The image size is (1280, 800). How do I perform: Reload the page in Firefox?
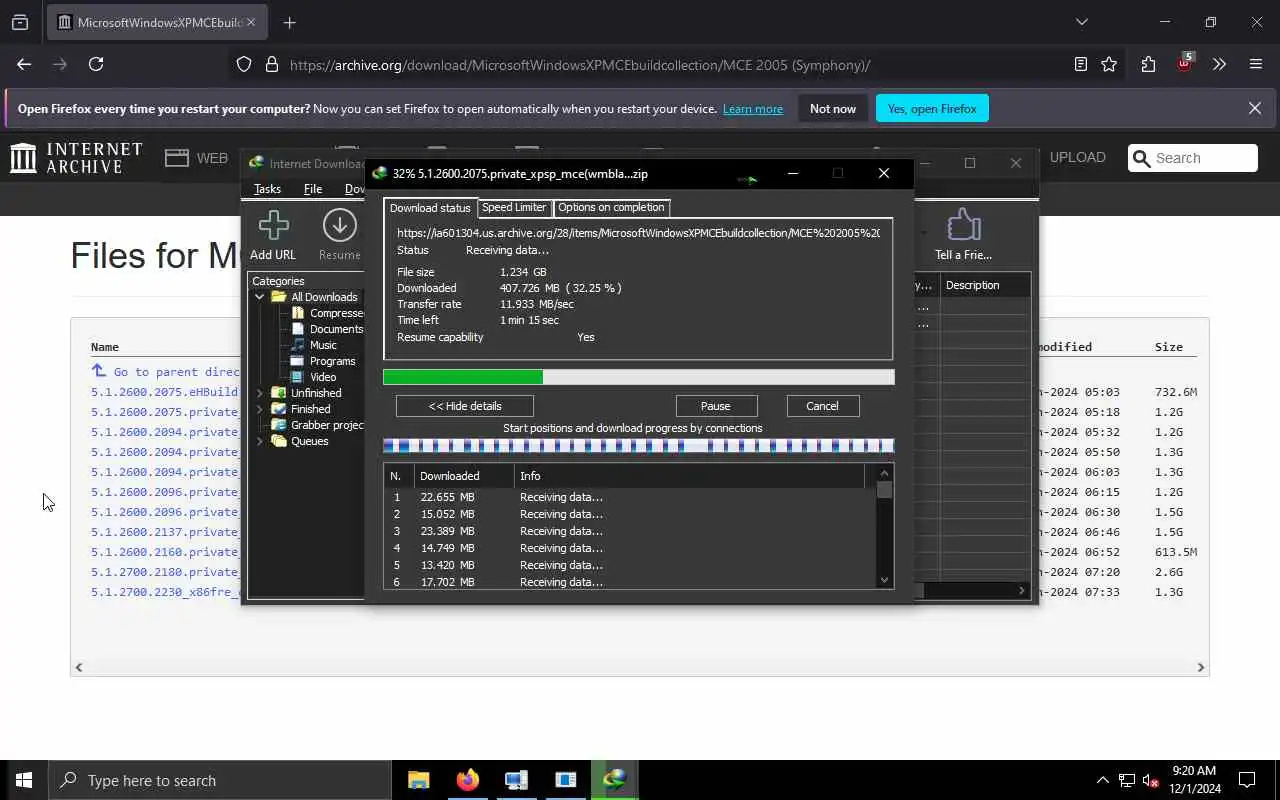tap(96, 64)
